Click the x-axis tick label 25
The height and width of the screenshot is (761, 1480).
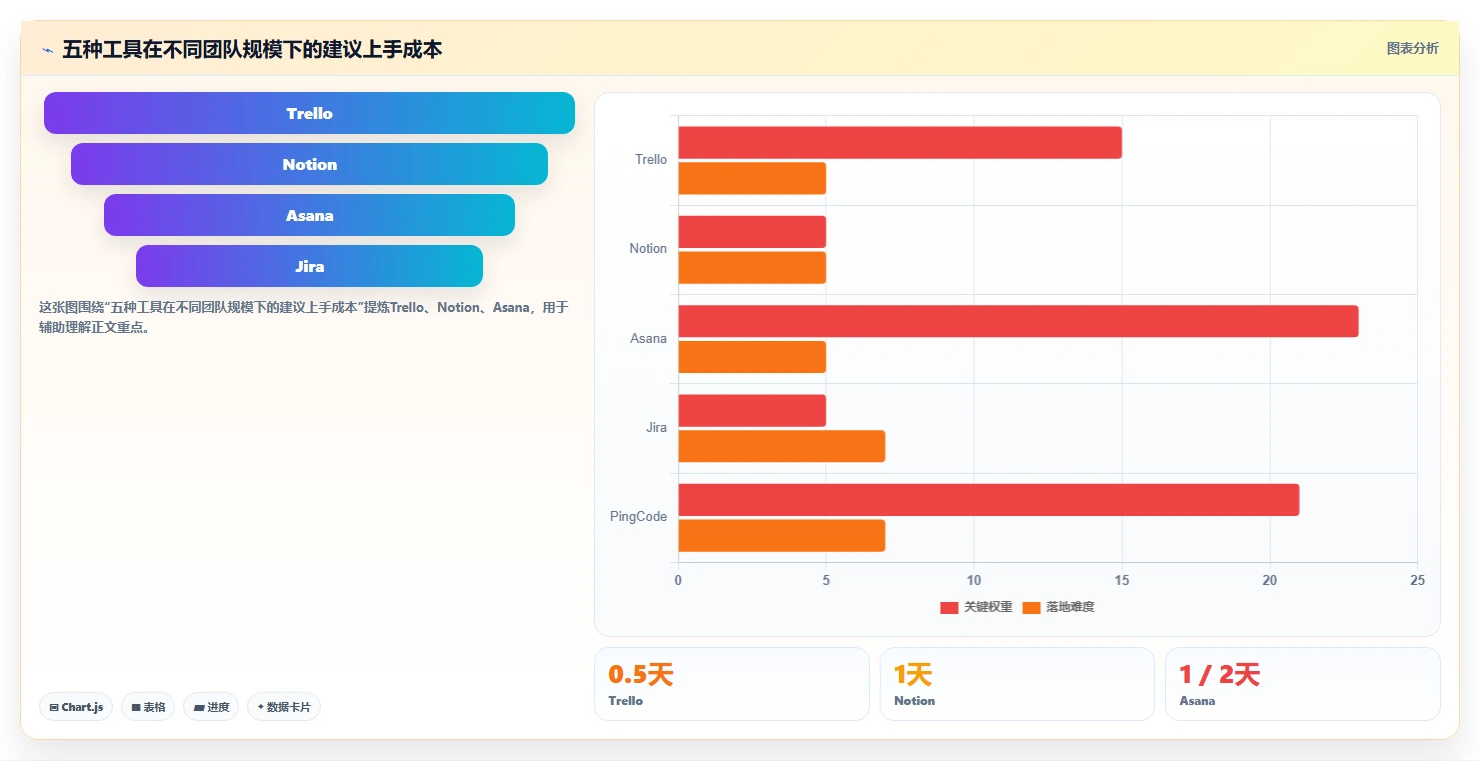click(1417, 581)
